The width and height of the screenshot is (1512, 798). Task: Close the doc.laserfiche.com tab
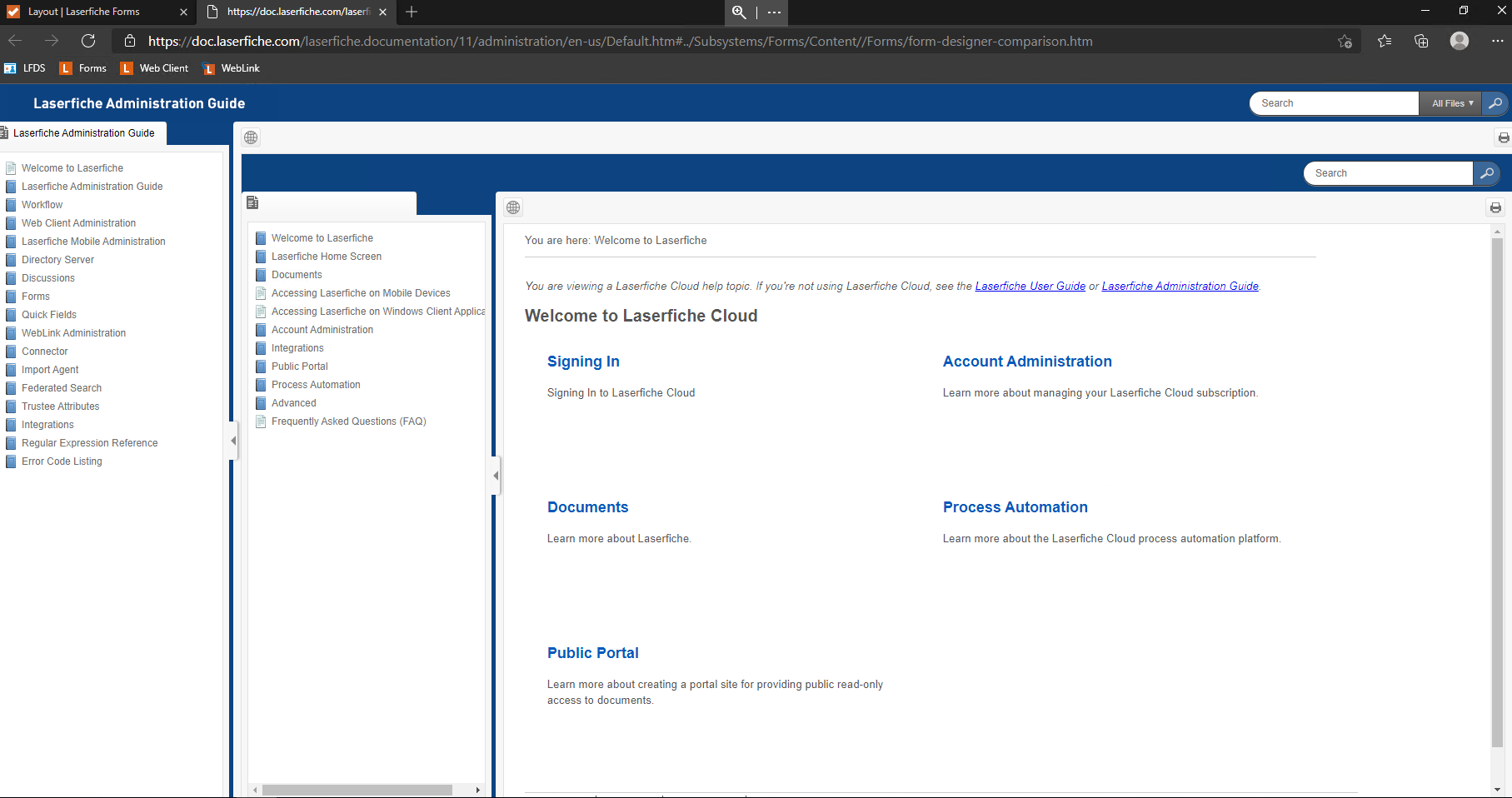[382, 12]
